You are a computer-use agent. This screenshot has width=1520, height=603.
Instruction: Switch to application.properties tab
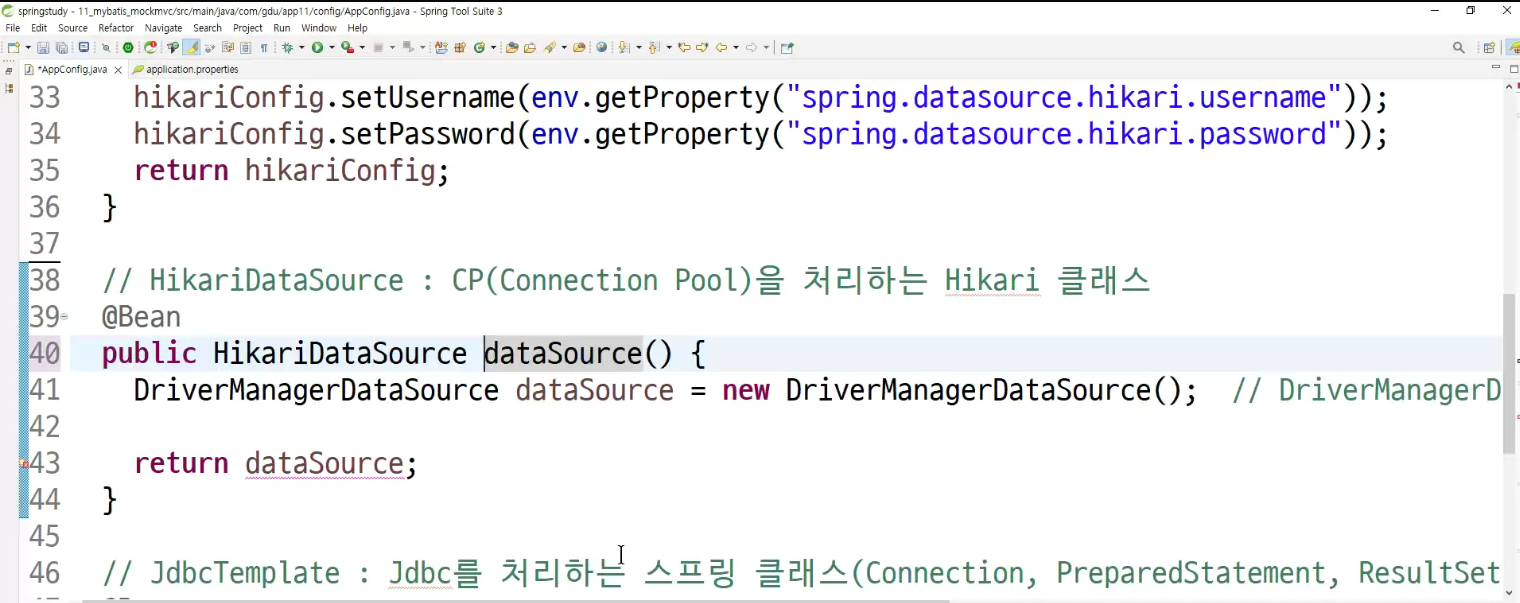pyautogui.click(x=186, y=70)
